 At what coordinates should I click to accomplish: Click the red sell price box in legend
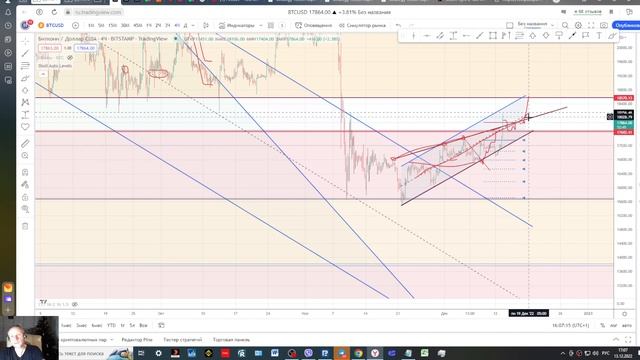pyautogui.click(x=50, y=48)
